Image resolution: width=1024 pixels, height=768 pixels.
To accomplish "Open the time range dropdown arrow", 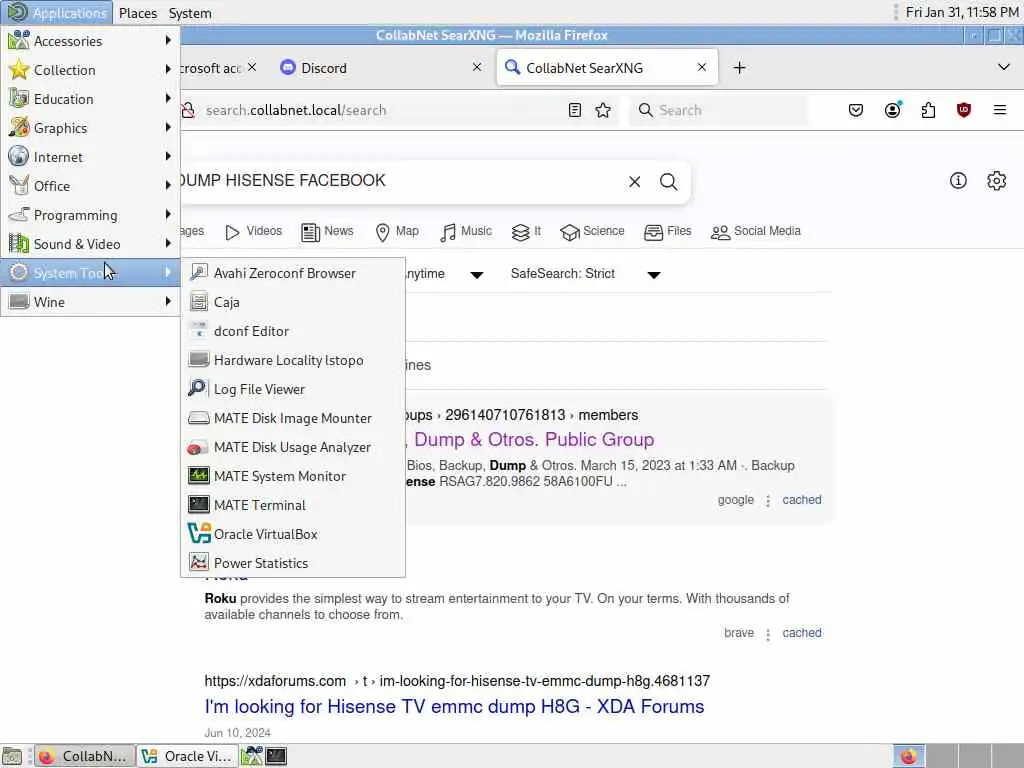I will point(477,275).
